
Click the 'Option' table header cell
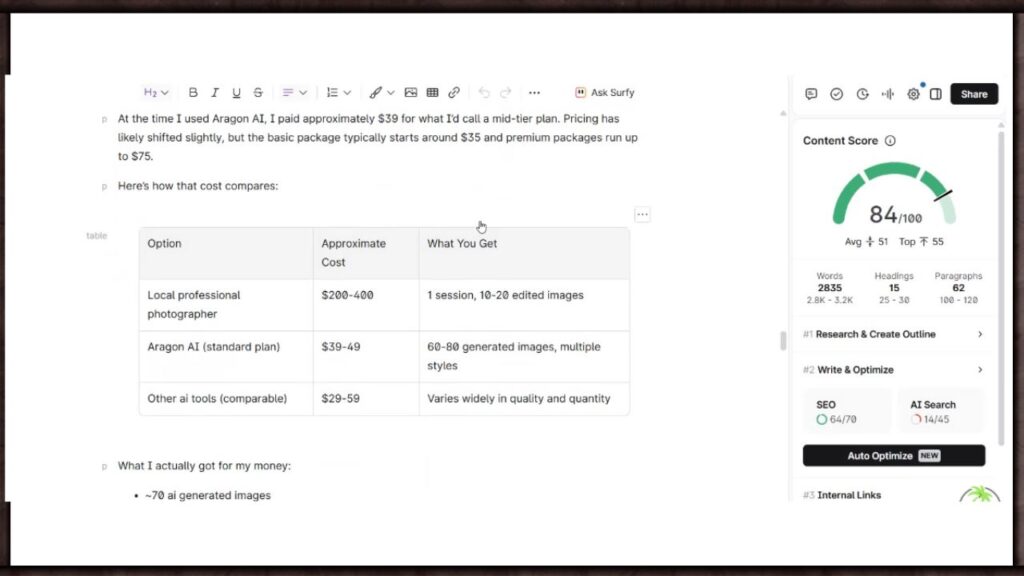(x=226, y=253)
